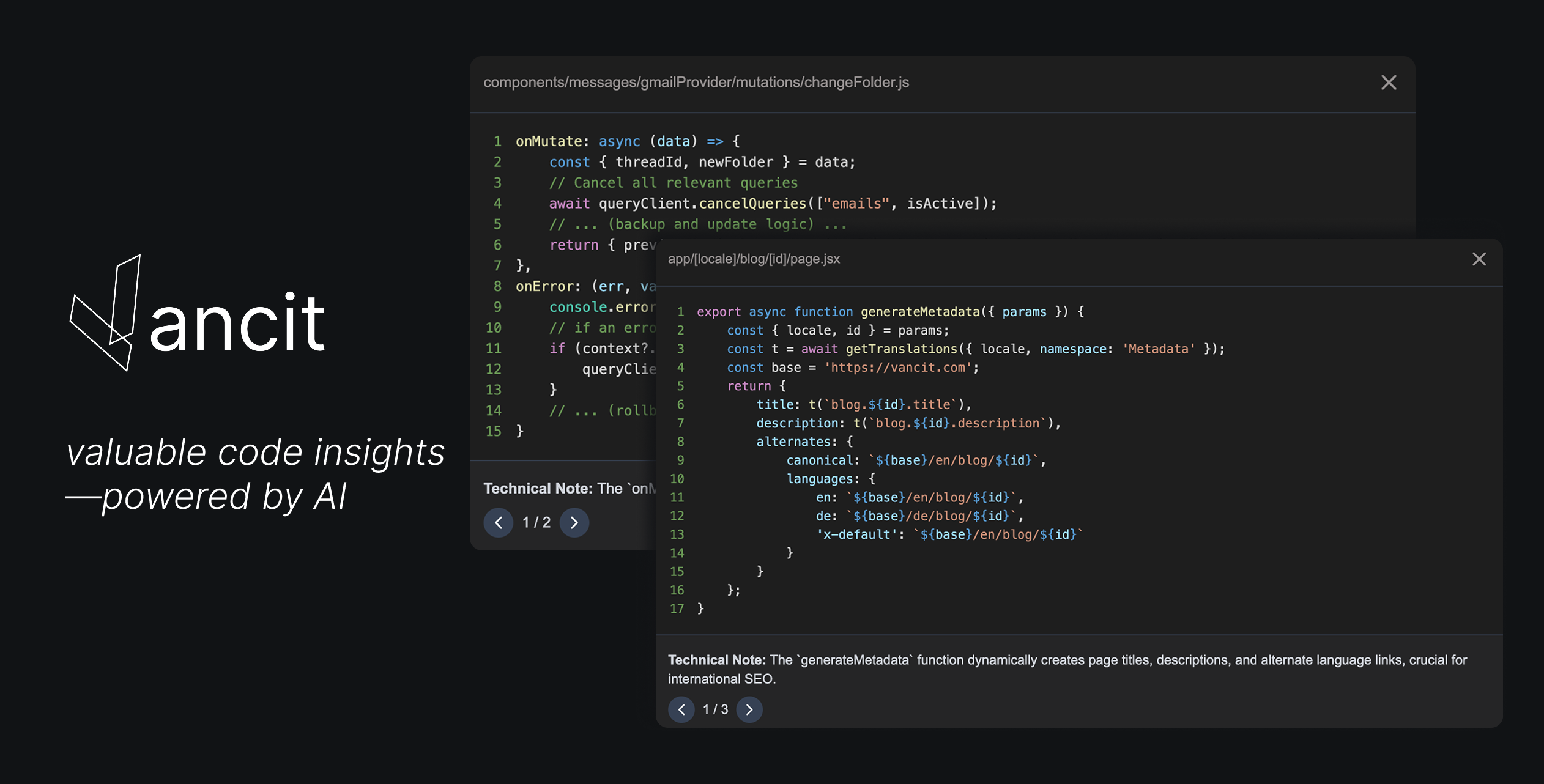The width and height of the screenshot is (1544, 784).
Task: Click the onMutate keyword on line 1
Action: tap(548, 141)
